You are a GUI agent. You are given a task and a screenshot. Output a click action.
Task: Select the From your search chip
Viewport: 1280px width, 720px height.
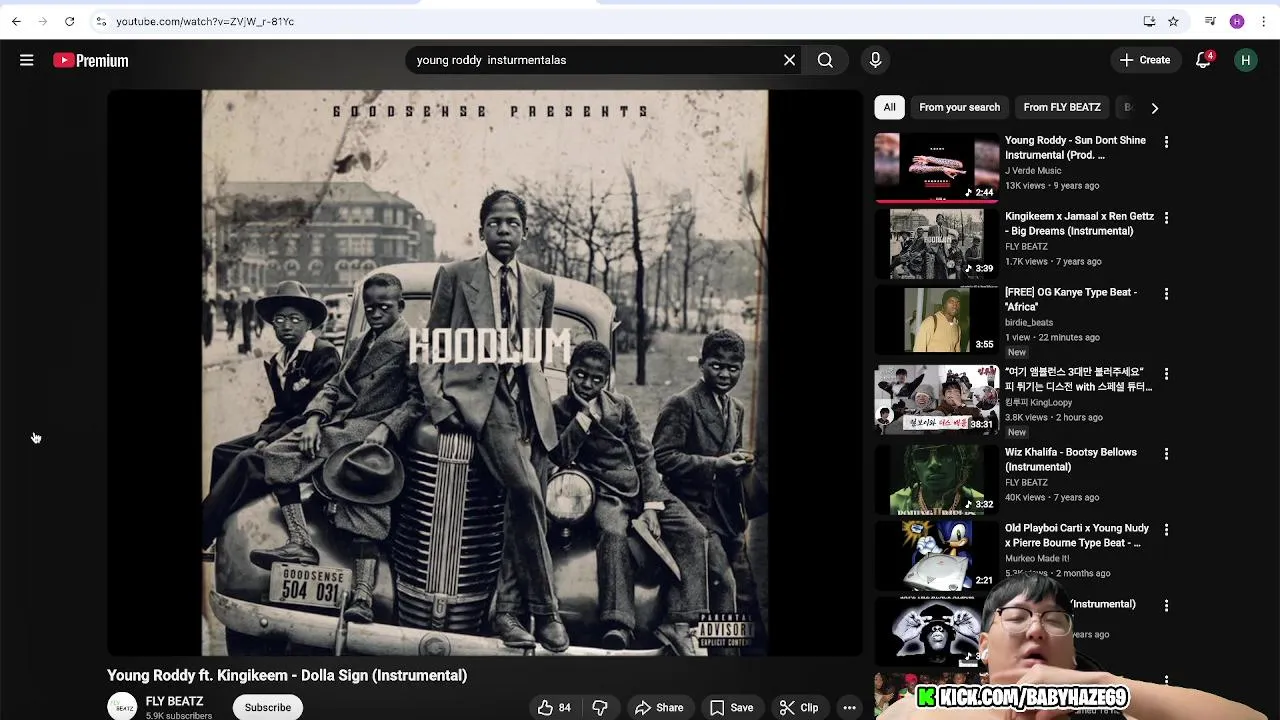(959, 107)
